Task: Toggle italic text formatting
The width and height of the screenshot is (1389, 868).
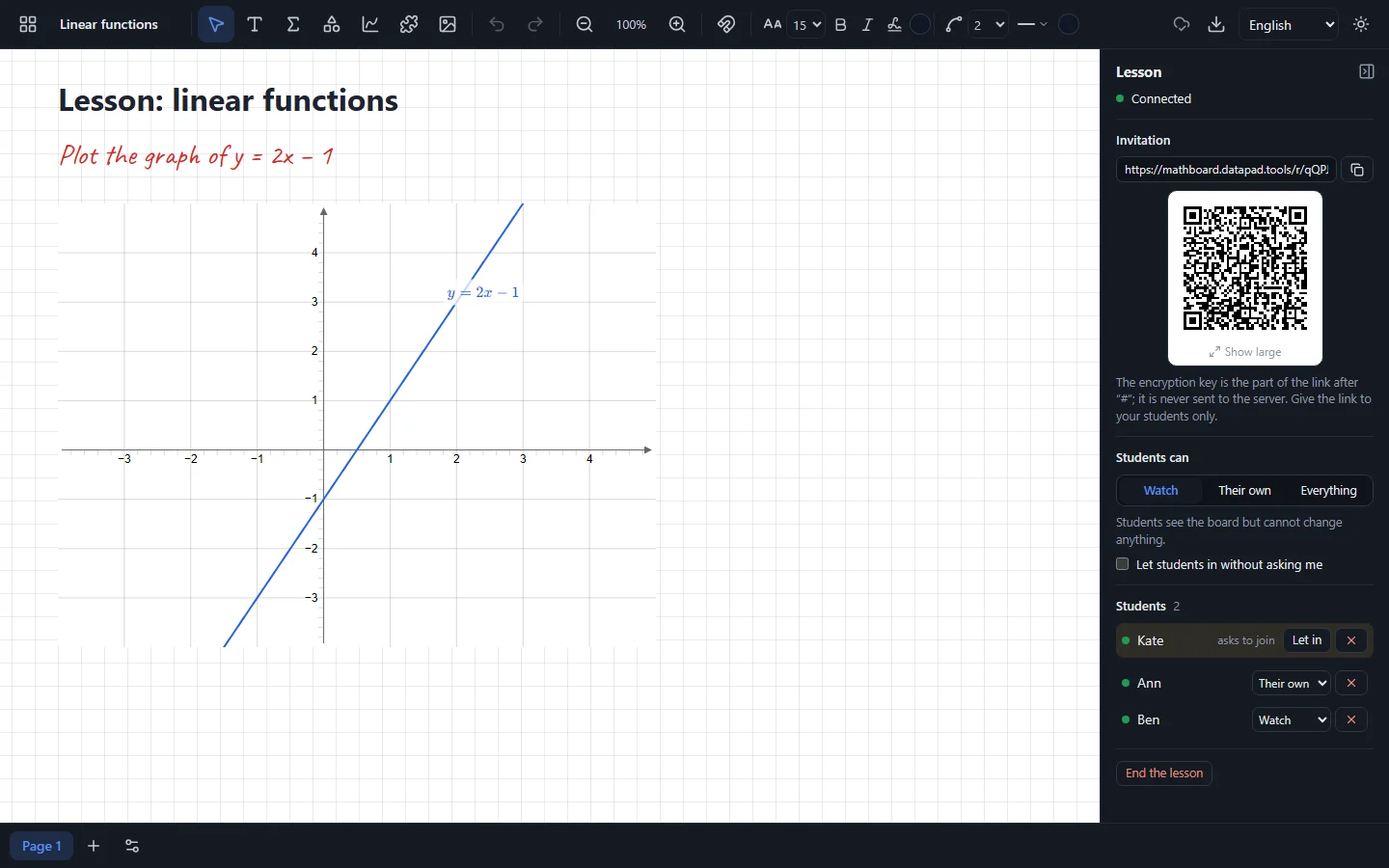Action: click(x=867, y=25)
